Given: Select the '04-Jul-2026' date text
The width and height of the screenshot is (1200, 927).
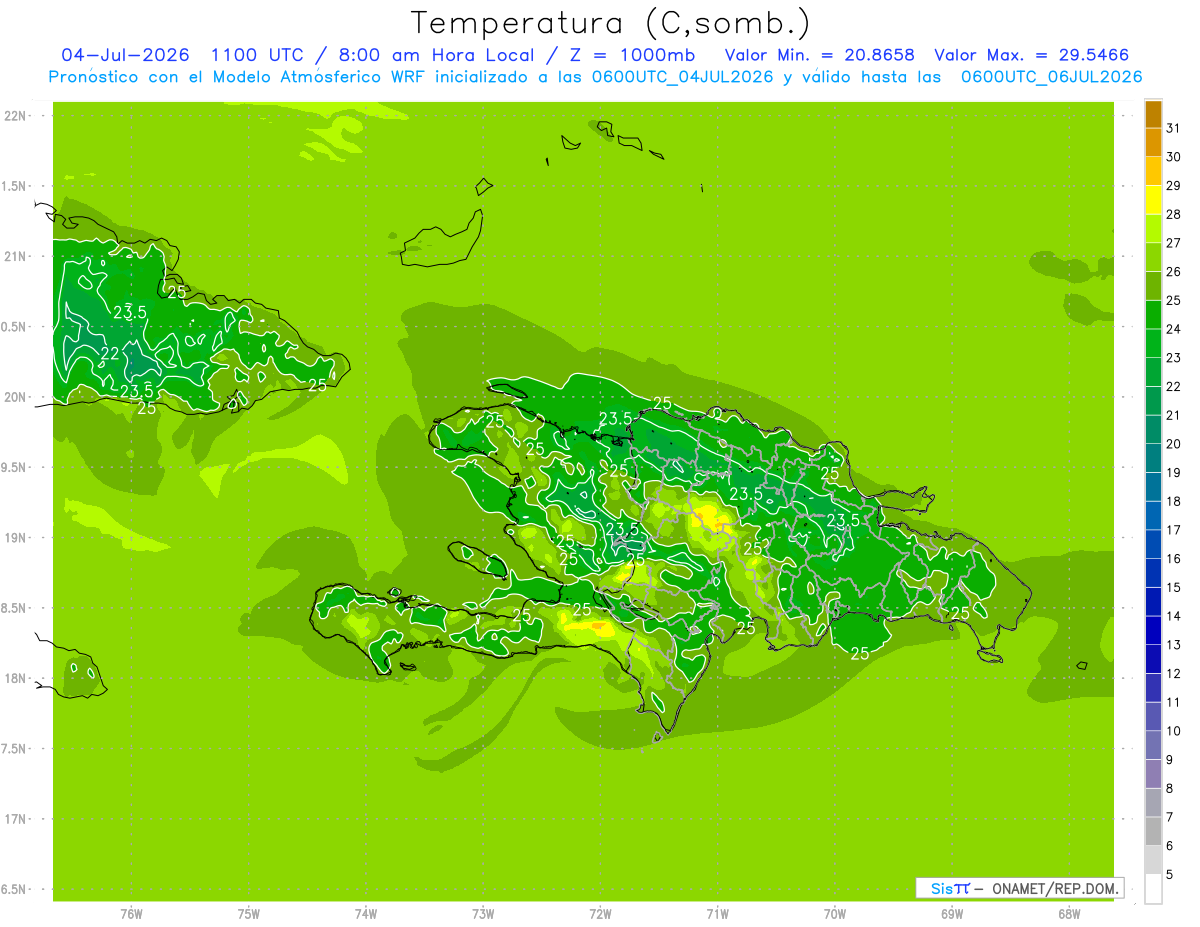Looking at the screenshot, I should click(x=125, y=55).
